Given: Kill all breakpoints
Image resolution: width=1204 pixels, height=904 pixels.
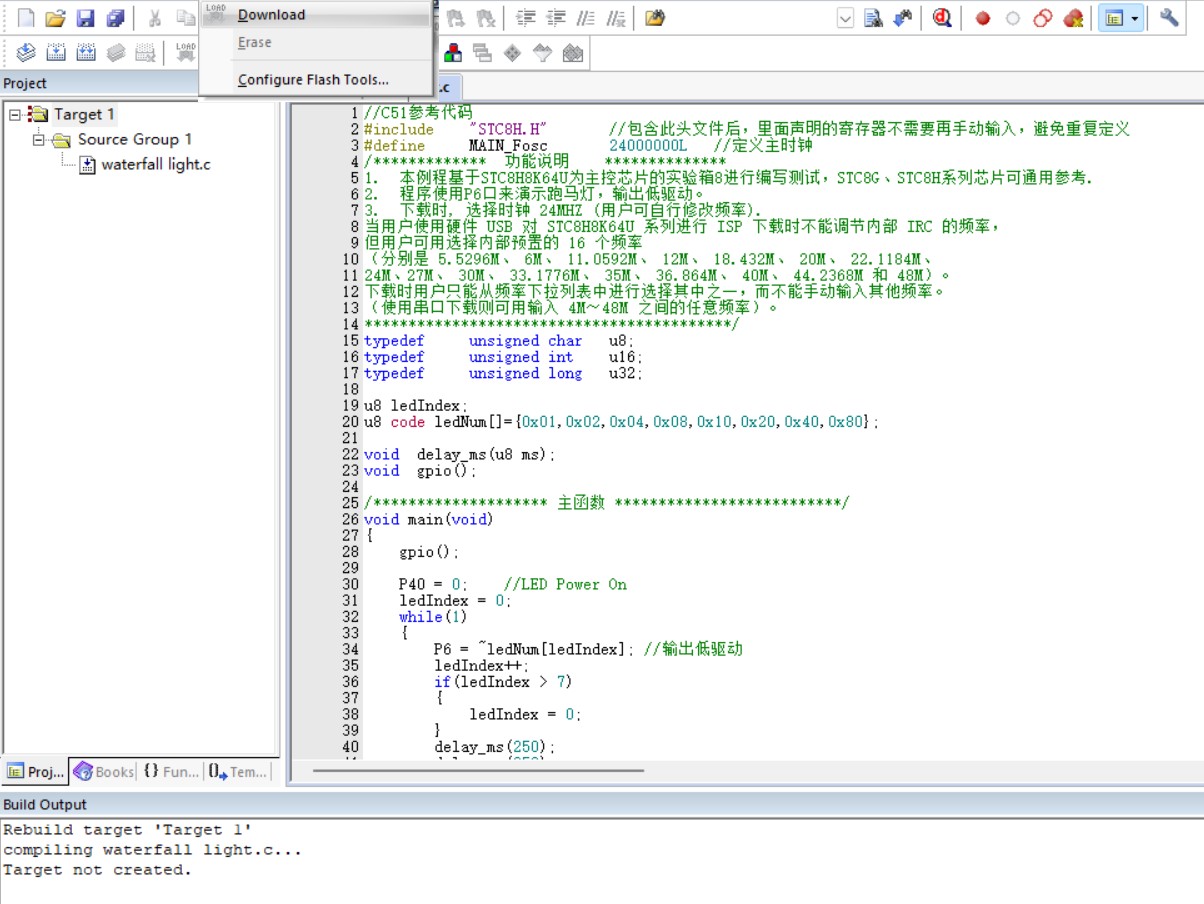Looking at the screenshot, I should tap(1073, 18).
